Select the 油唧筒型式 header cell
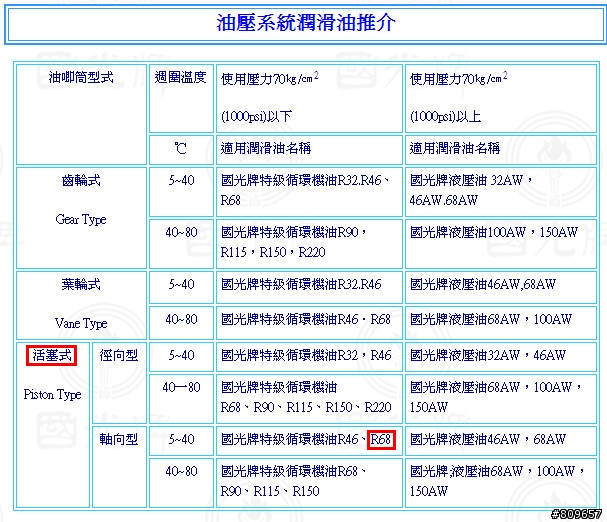607x522 pixels. 81,115
